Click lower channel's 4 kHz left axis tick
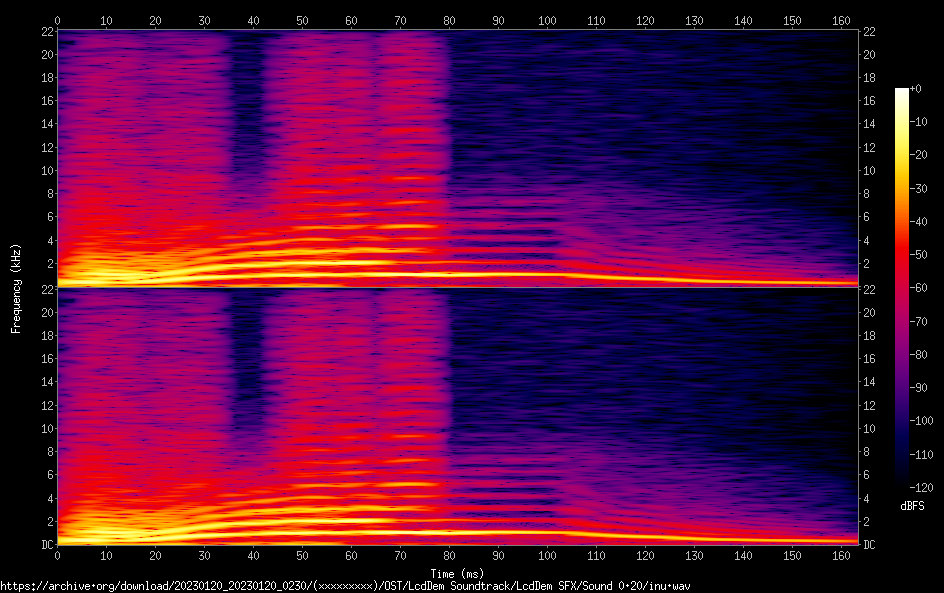 [48, 498]
